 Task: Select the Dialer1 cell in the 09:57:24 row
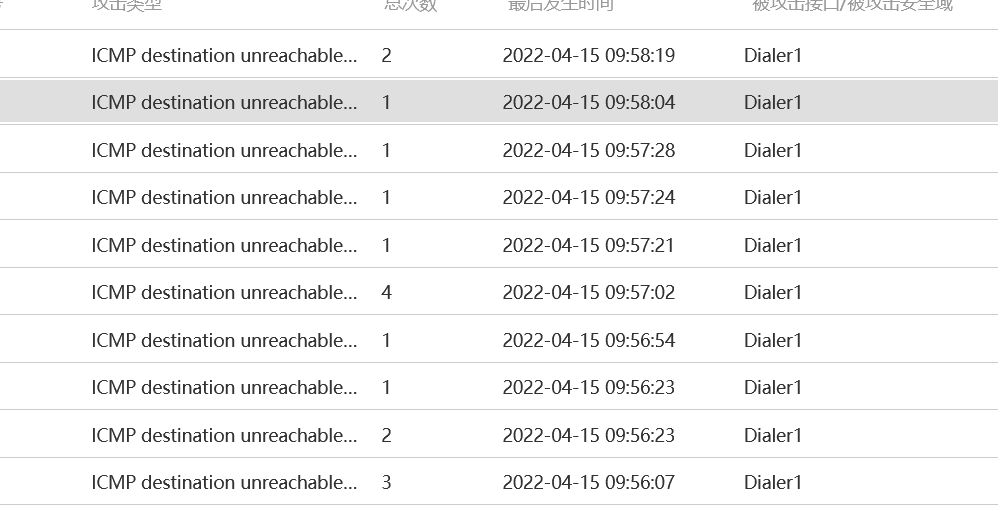point(773,197)
